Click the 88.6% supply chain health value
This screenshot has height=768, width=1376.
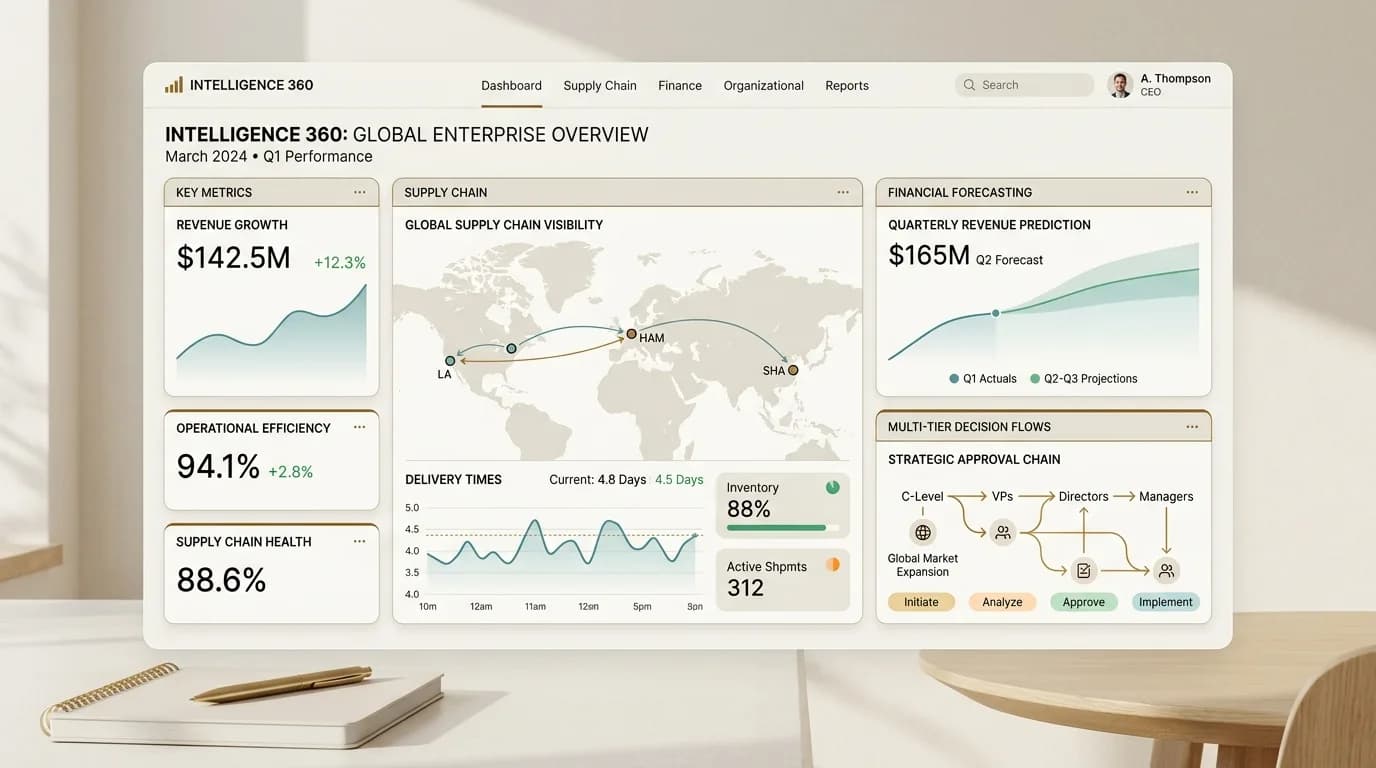[x=221, y=580]
